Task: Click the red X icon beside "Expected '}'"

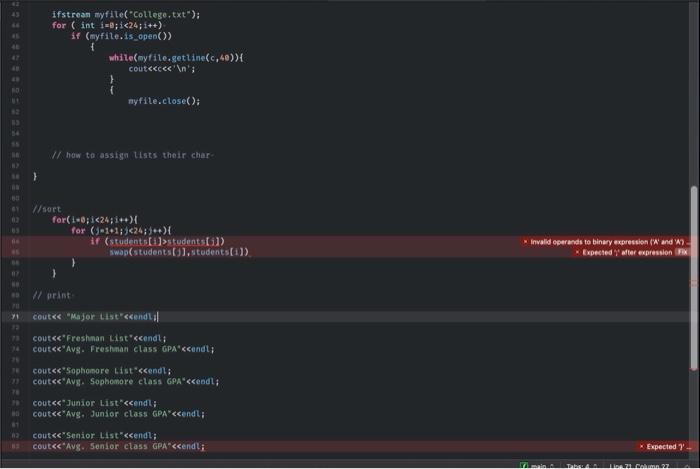Action: (642, 446)
